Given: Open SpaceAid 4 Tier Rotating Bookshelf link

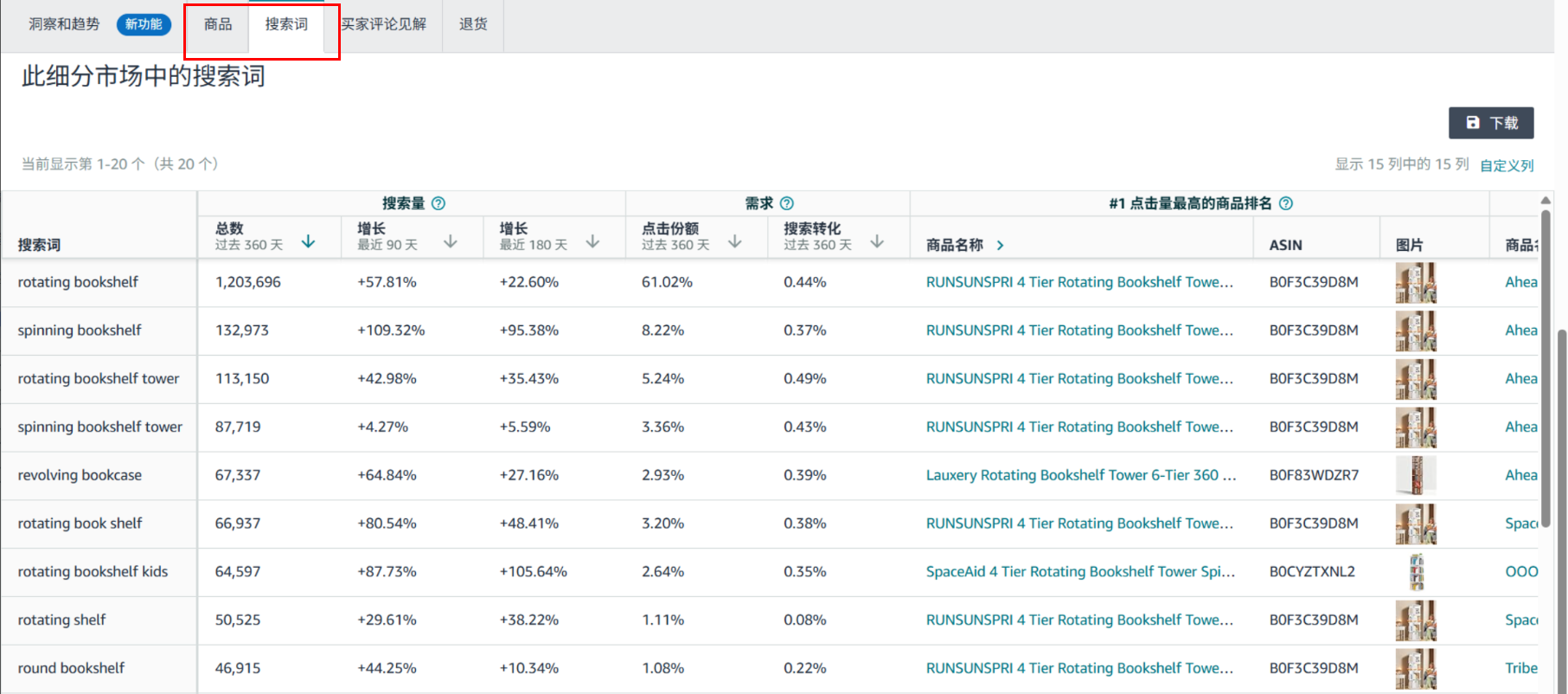Looking at the screenshot, I should (x=1080, y=572).
